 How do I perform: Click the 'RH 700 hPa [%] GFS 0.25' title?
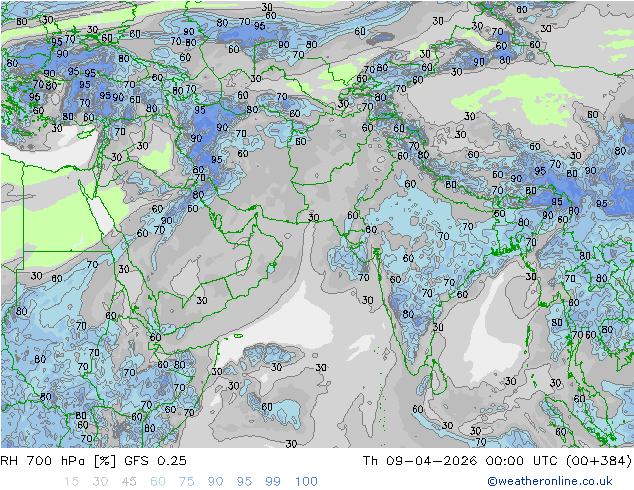[93, 461]
